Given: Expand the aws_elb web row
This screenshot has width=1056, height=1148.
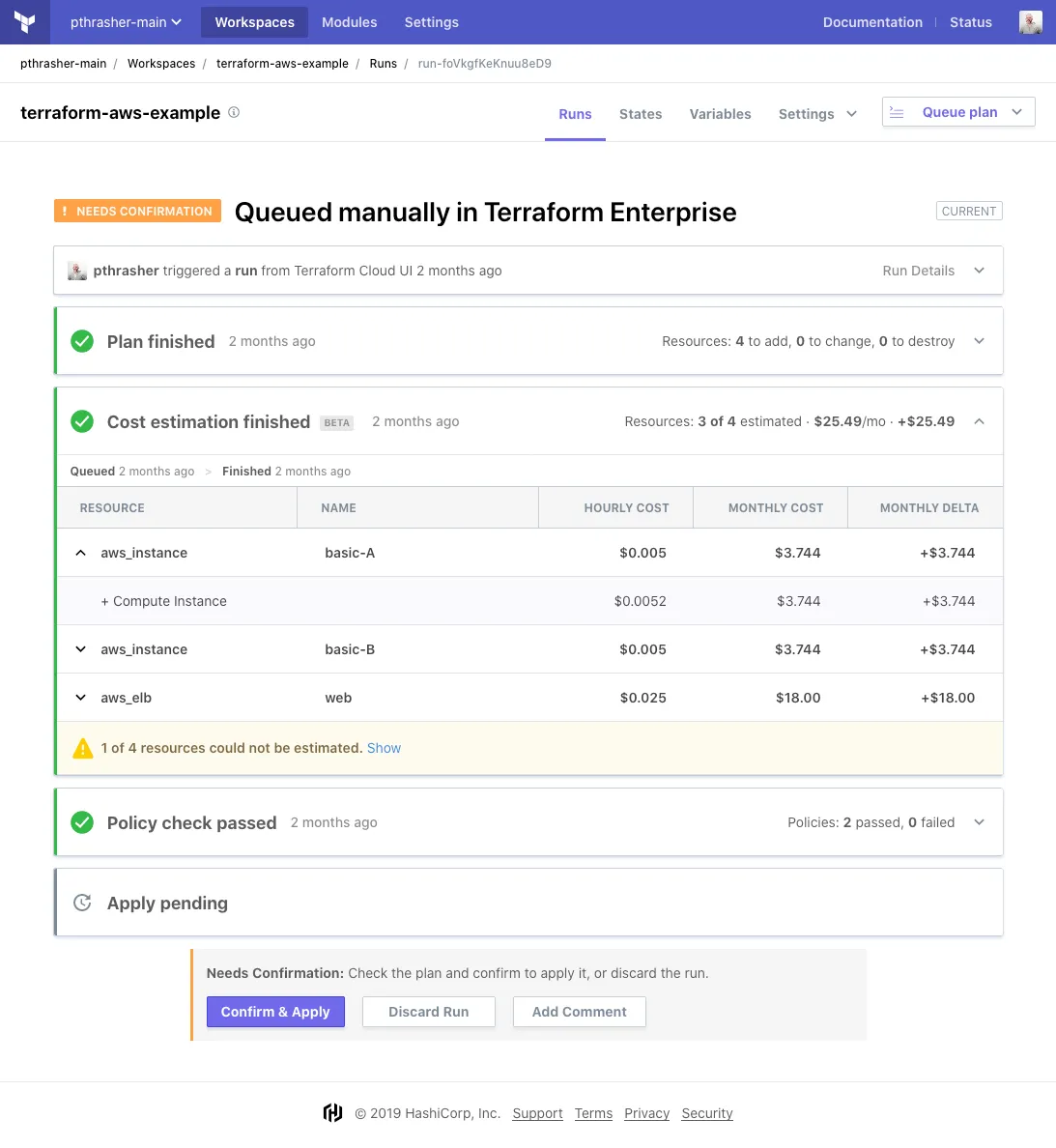Looking at the screenshot, I should 80,698.
